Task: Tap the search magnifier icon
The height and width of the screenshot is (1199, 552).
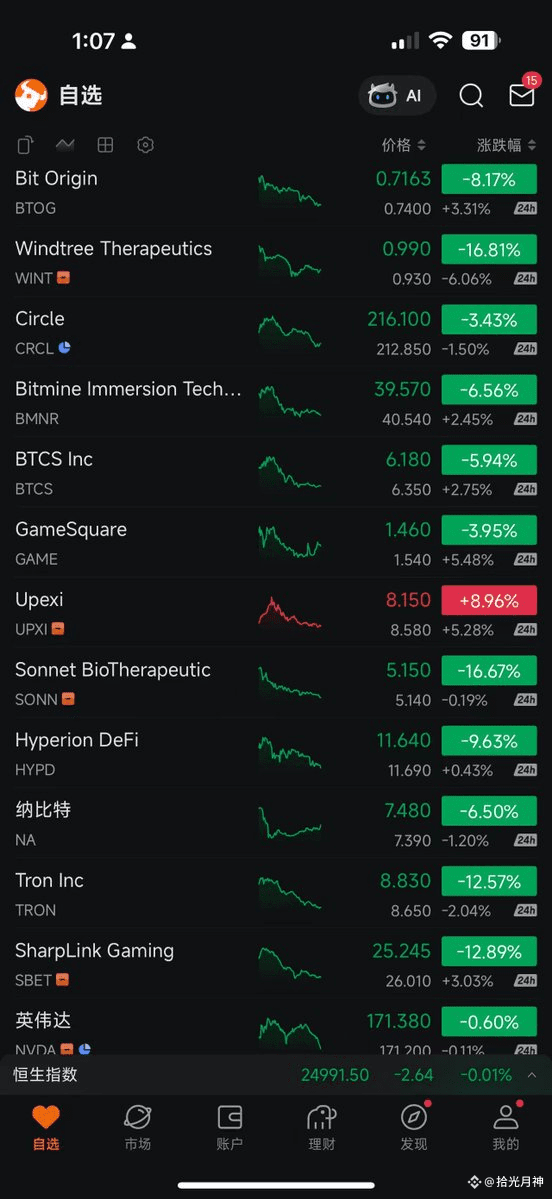Action: [x=471, y=96]
